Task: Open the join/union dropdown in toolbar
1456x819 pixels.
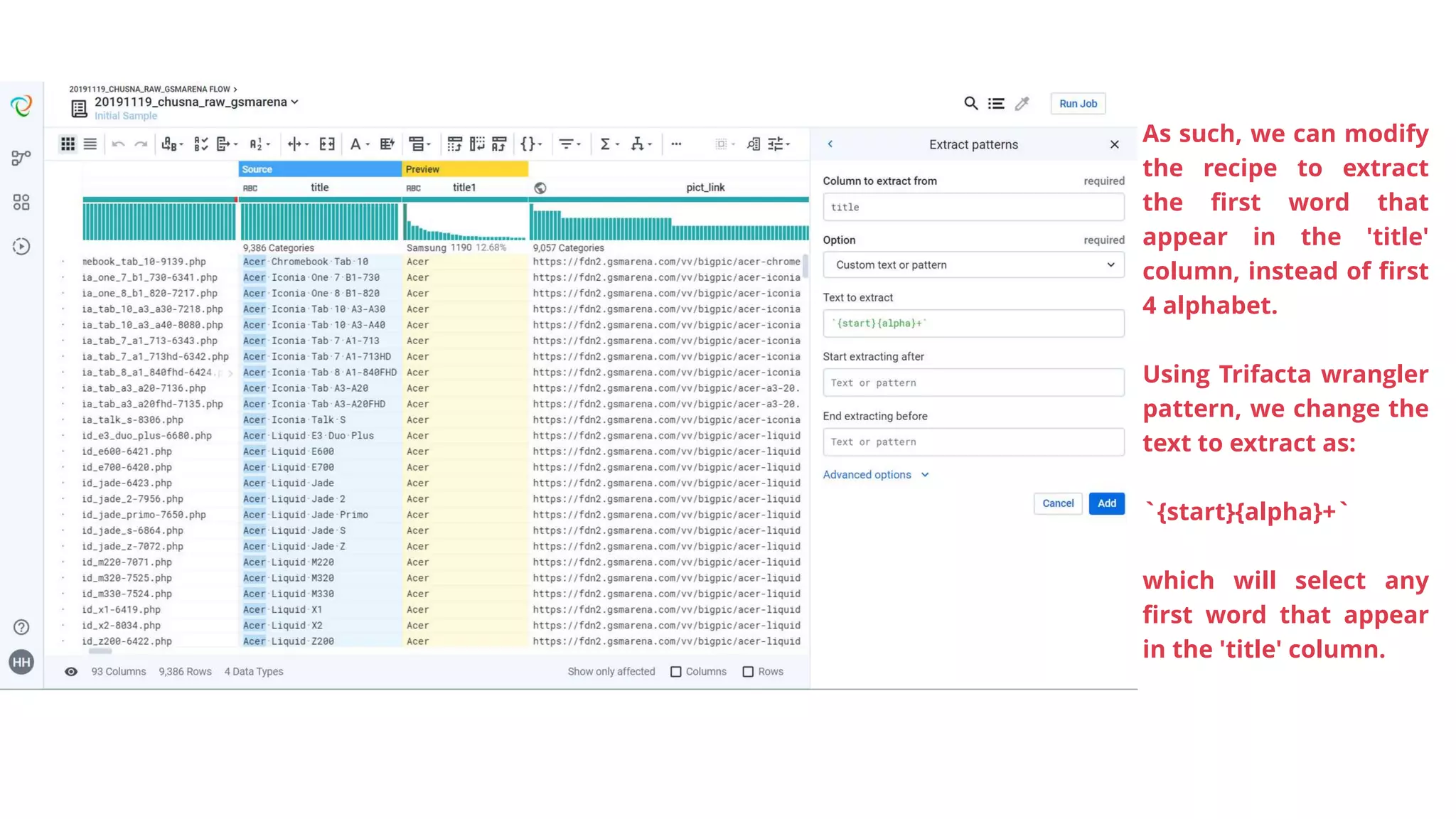Action: pos(641,144)
